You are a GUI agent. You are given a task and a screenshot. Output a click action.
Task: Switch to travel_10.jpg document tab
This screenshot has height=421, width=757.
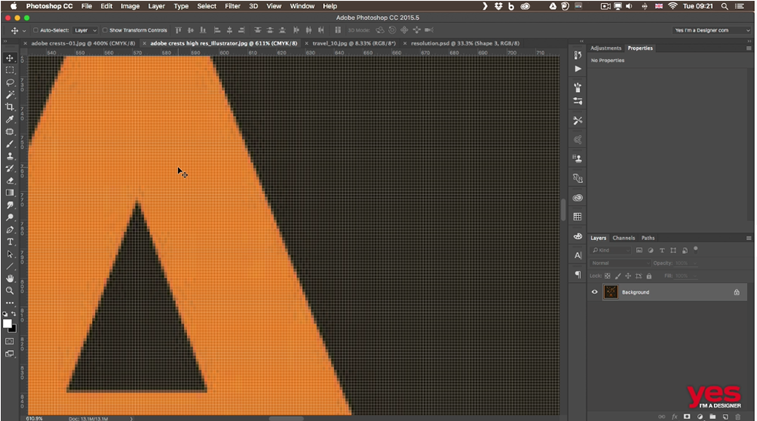pos(354,43)
